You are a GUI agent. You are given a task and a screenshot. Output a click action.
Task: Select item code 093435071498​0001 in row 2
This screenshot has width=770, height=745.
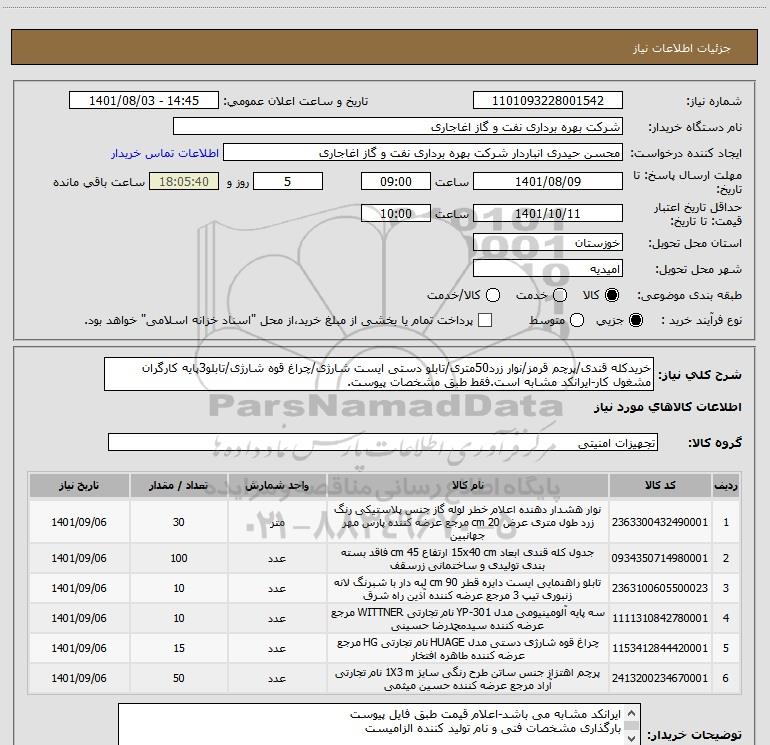pos(660,558)
